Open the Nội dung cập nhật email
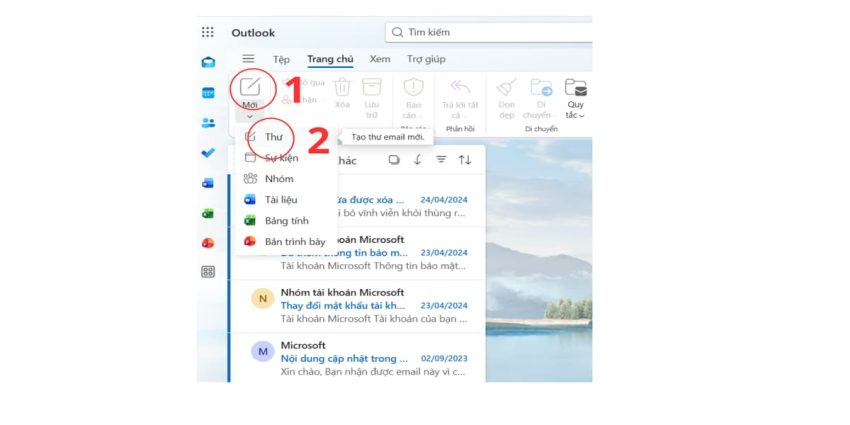 coord(358,359)
